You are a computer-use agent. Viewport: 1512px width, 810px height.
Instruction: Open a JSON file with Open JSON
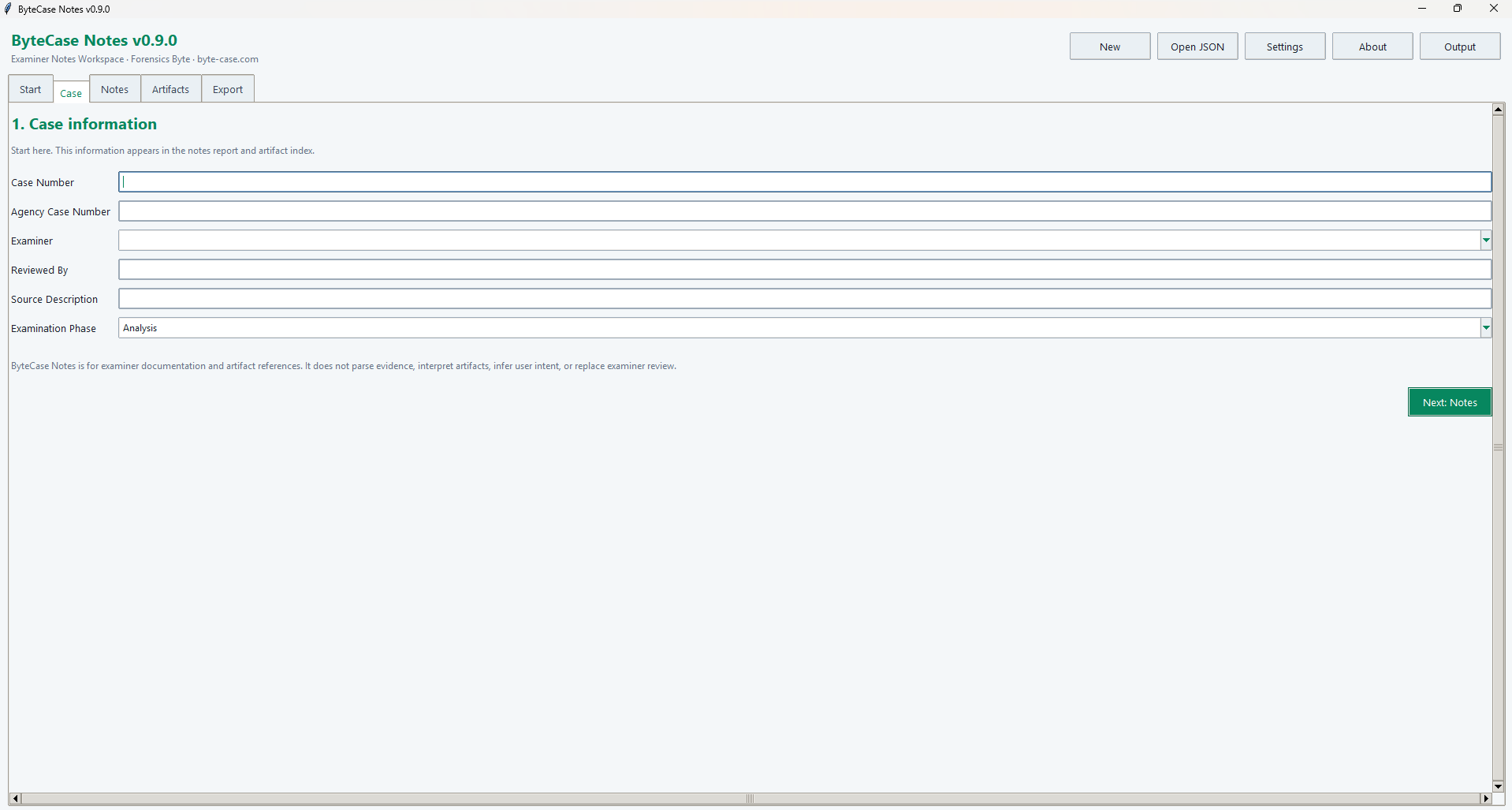[x=1197, y=47]
